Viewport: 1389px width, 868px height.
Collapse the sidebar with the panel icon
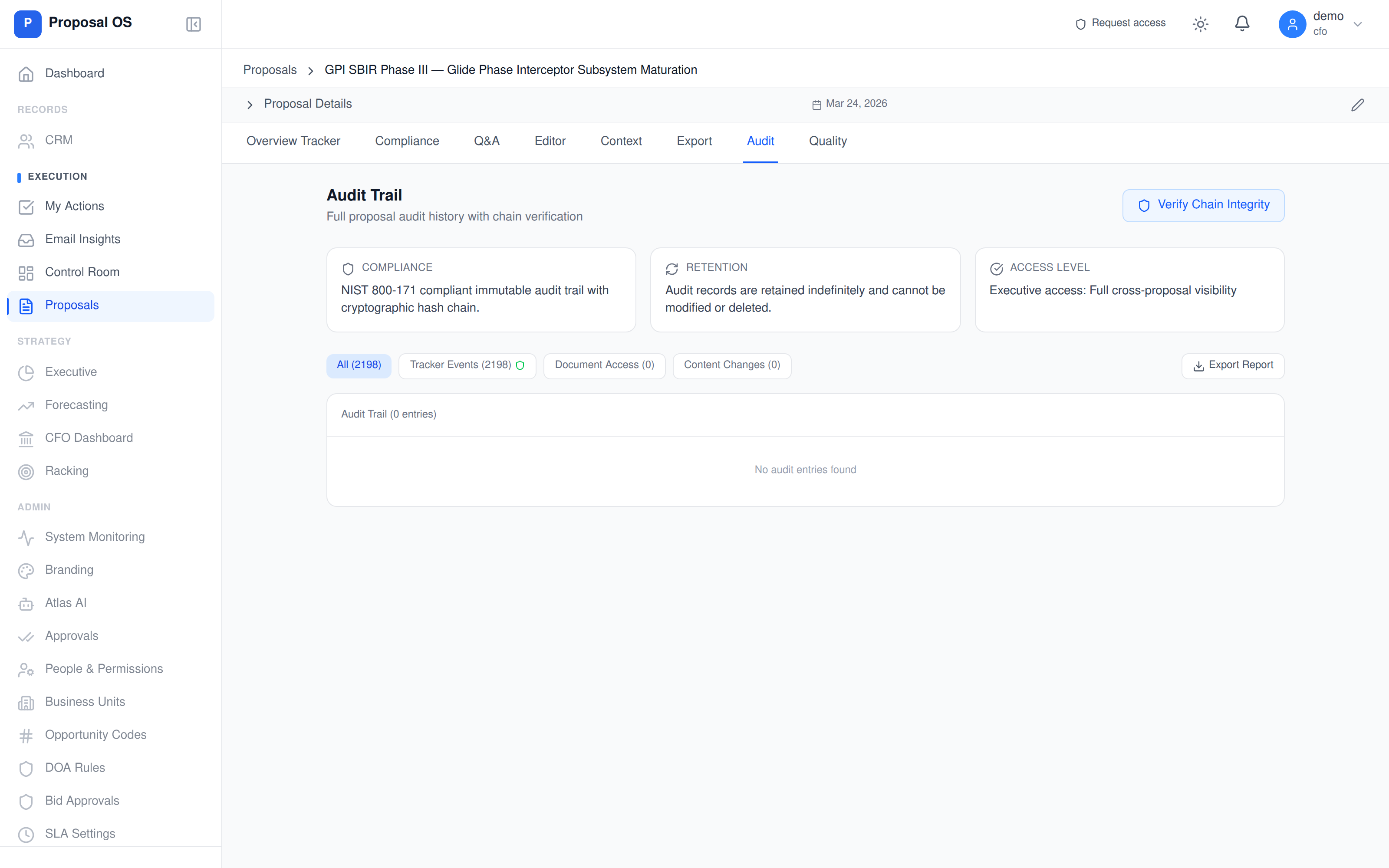click(193, 23)
